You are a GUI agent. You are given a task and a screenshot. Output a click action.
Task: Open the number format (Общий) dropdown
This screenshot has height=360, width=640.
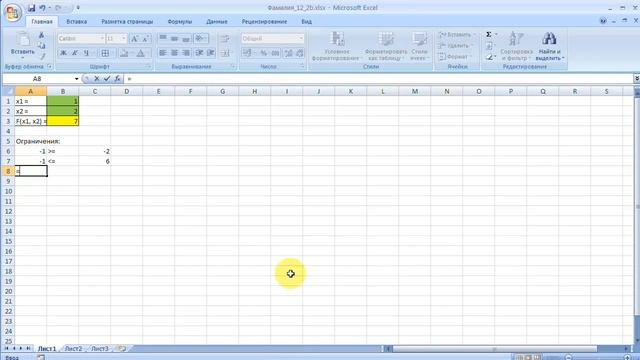[x=301, y=38]
